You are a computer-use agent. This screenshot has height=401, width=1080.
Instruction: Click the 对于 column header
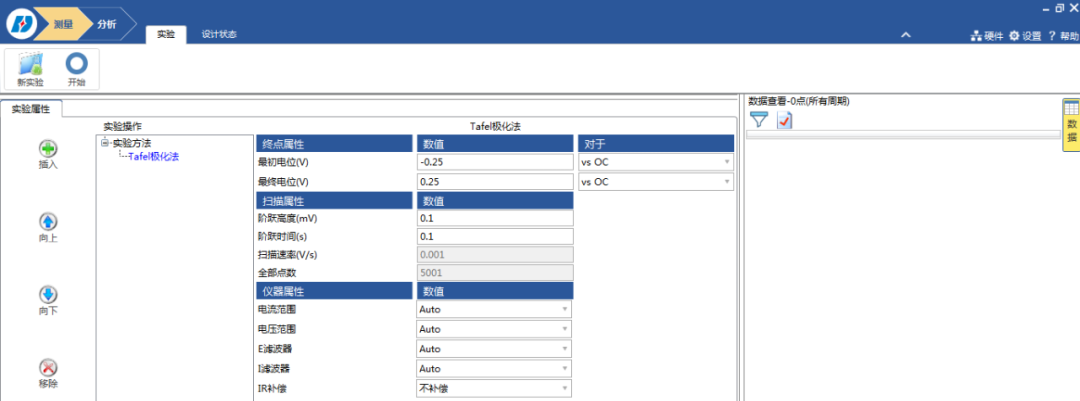click(656, 144)
